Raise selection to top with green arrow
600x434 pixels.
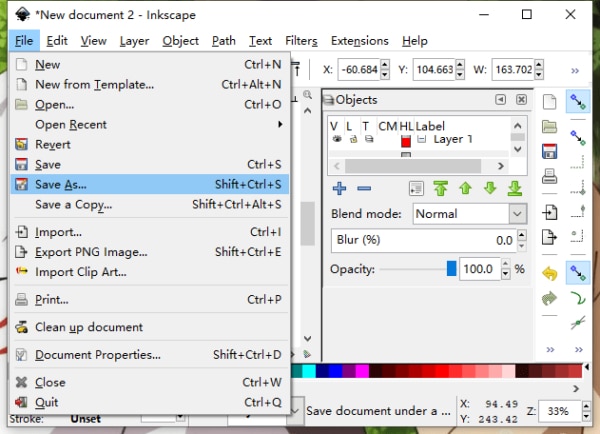[x=440, y=188]
